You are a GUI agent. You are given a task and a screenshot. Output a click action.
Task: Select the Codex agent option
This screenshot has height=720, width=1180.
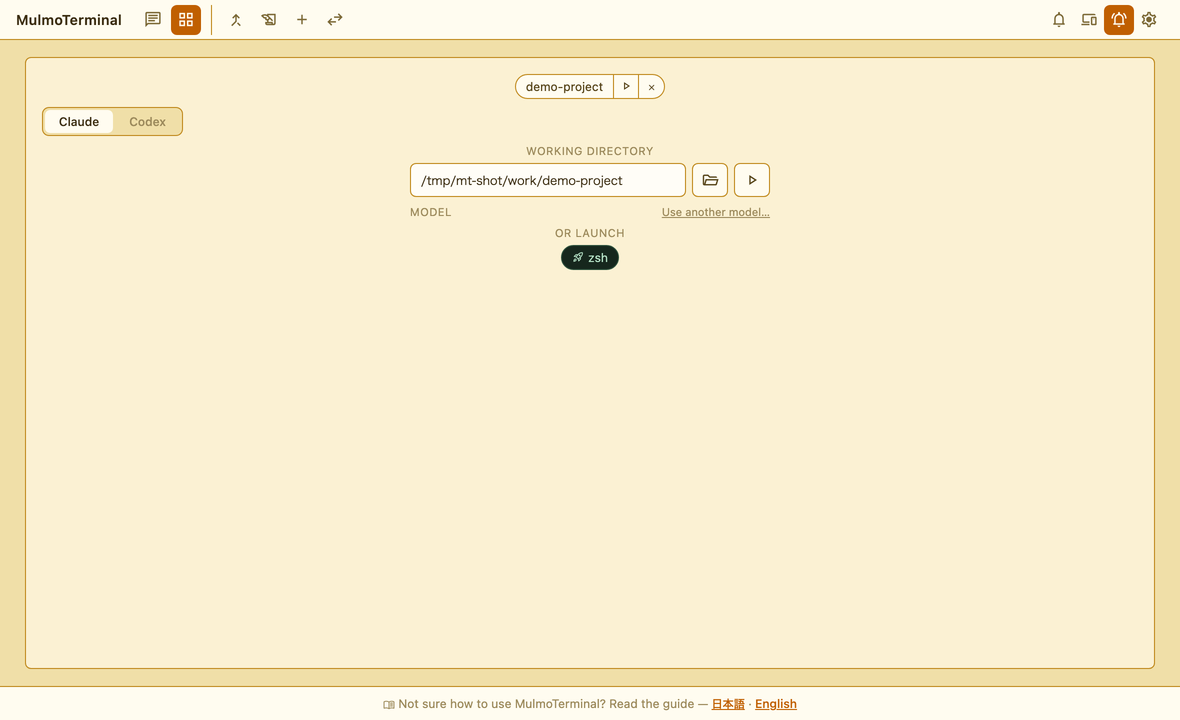148,122
